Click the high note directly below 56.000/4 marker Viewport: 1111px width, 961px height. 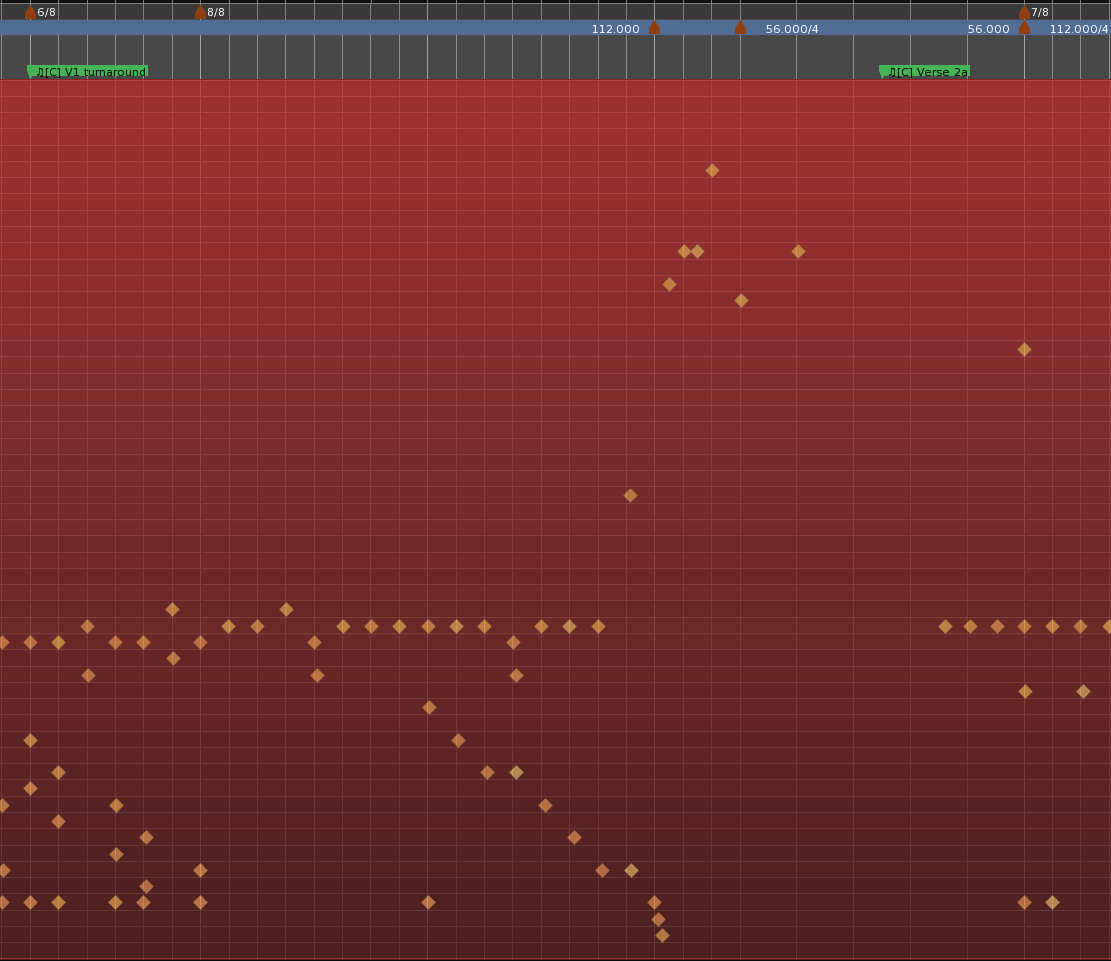tap(741, 301)
